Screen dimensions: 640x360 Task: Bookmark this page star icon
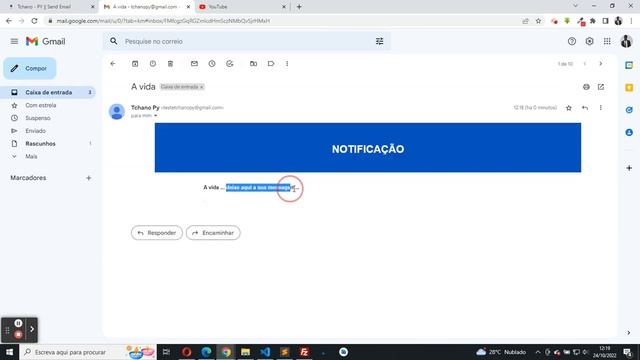pos(538,21)
